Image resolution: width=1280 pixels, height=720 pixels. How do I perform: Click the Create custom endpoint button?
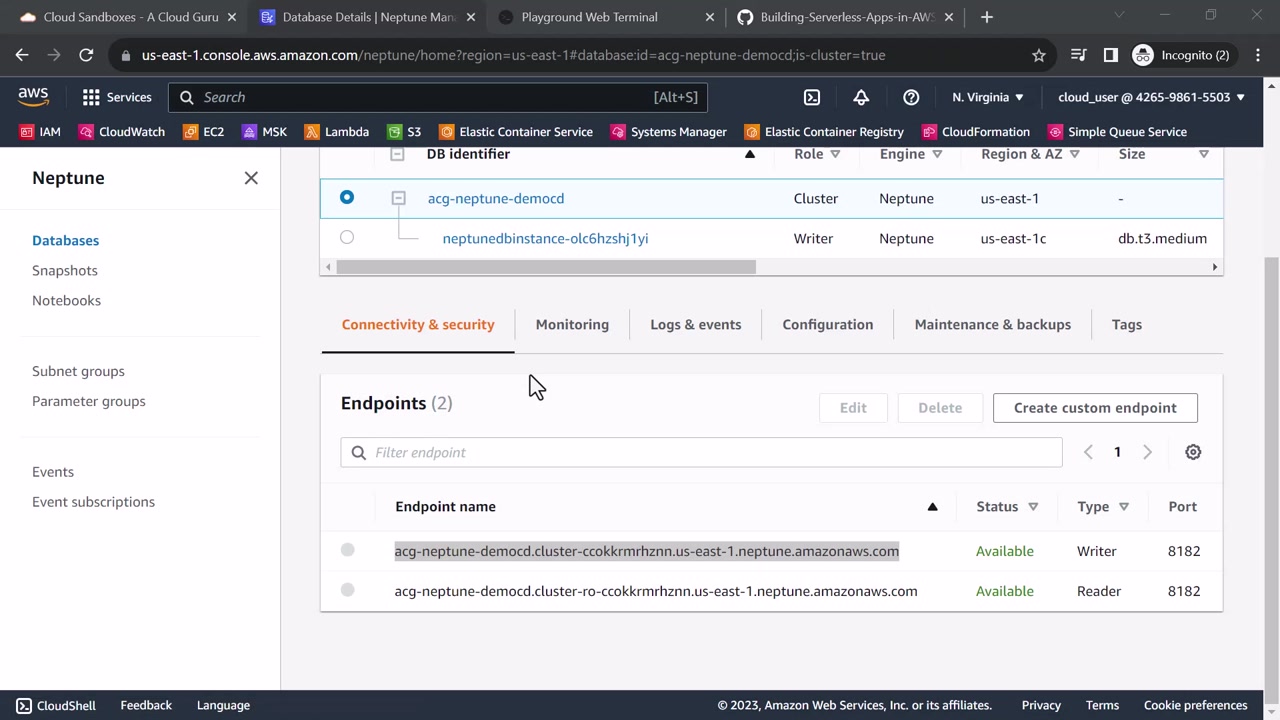click(x=1095, y=408)
